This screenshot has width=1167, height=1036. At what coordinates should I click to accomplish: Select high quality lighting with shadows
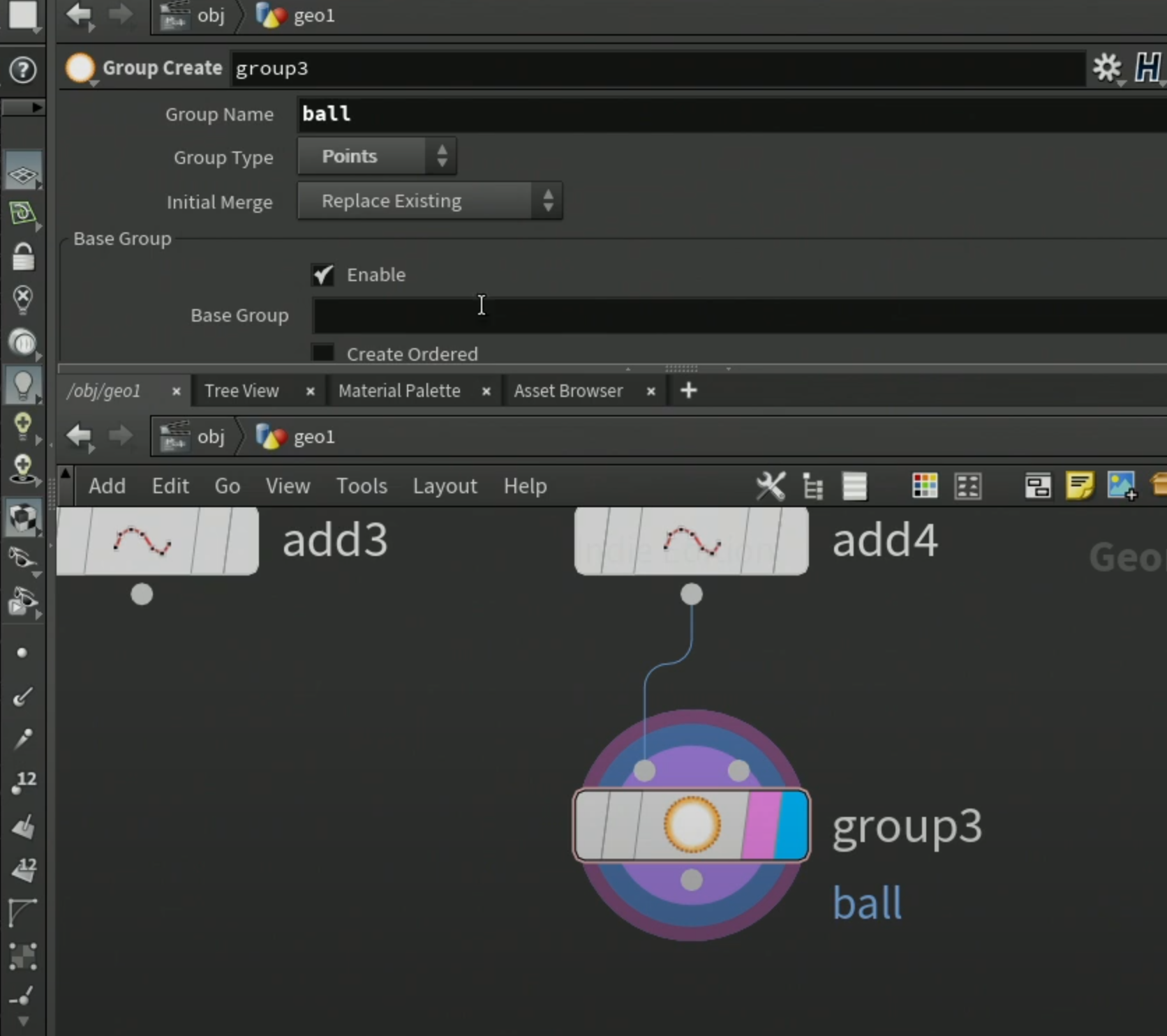pyautogui.click(x=22, y=469)
